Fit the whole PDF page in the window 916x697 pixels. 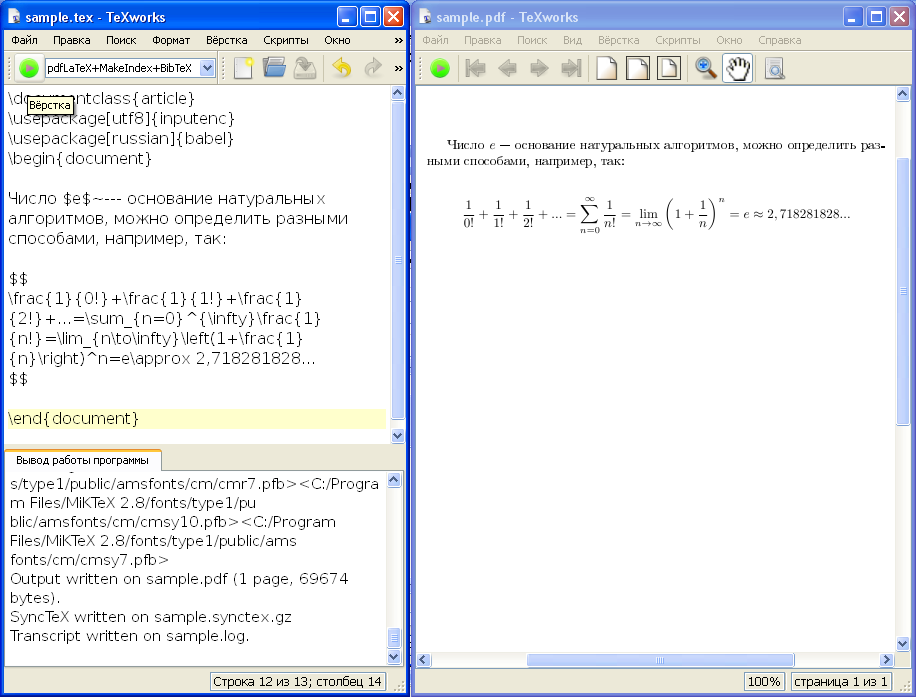[667, 68]
